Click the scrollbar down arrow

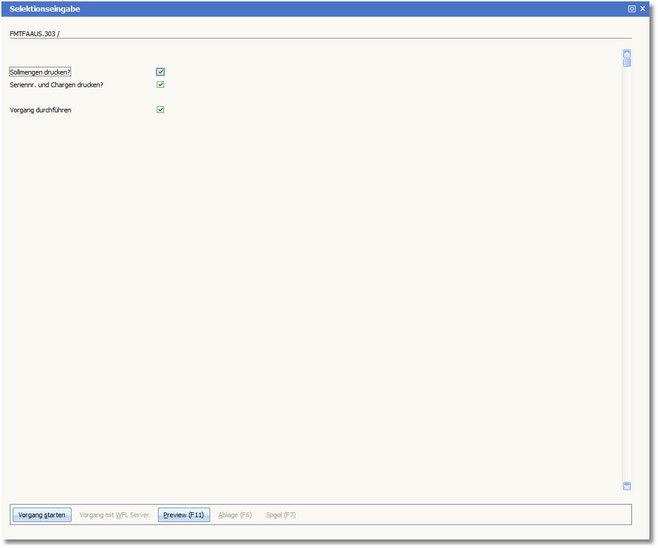(627, 486)
